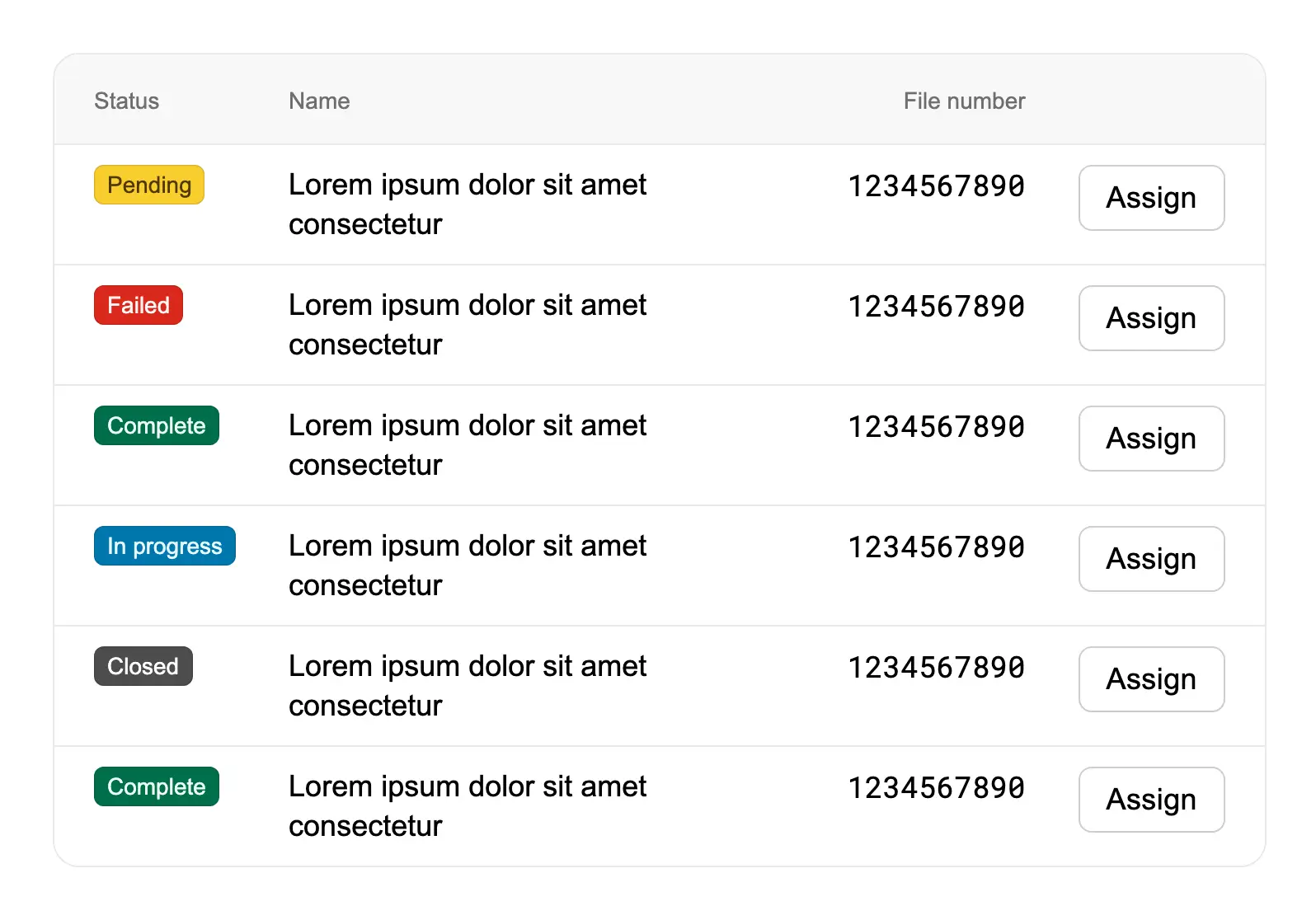This screenshot has height=920, width=1316.
Task: Select the file number in the Pending row
Action: pos(936,186)
